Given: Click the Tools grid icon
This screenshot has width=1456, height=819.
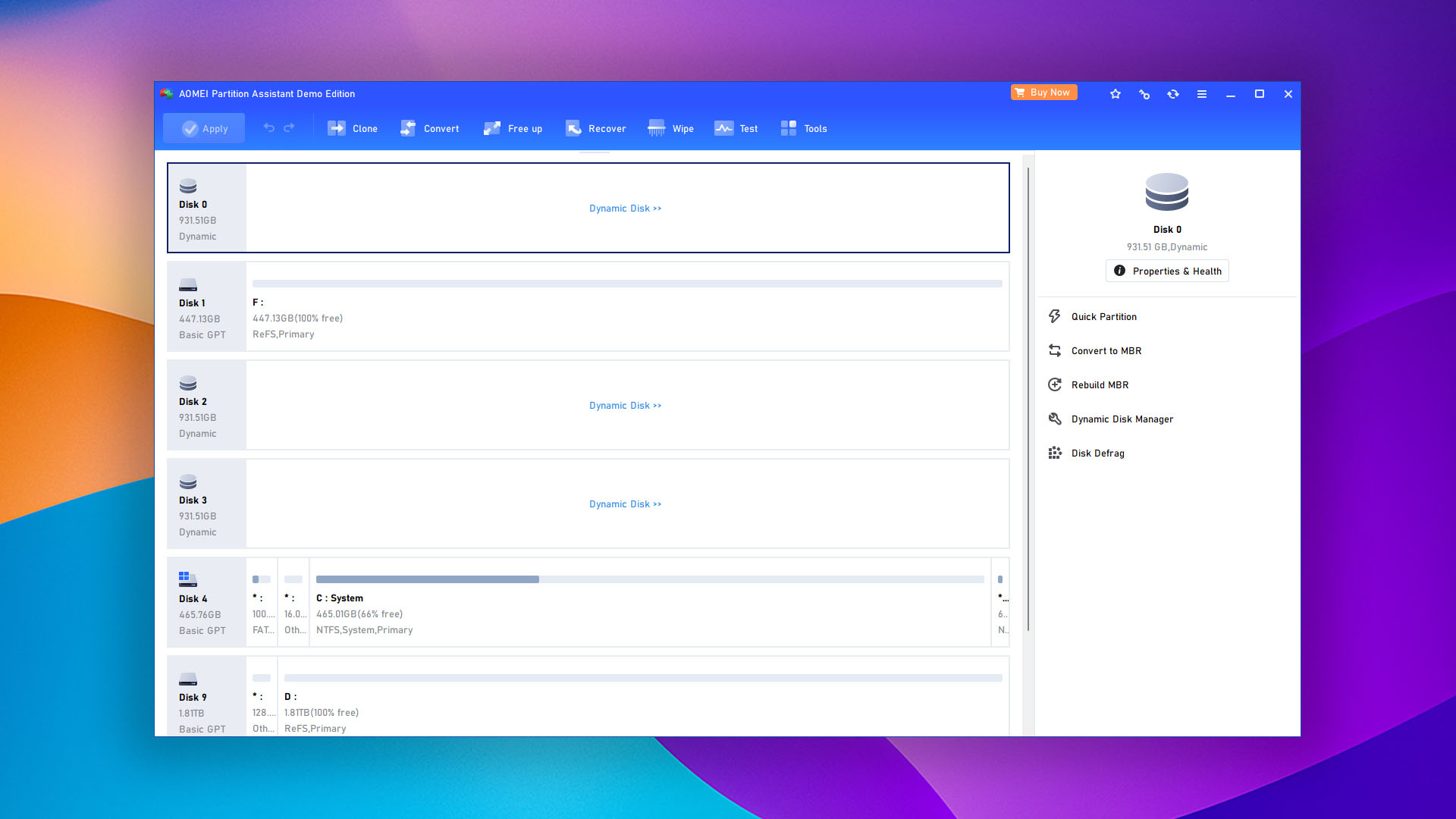Looking at the screenshot, I should pos(789,128).
